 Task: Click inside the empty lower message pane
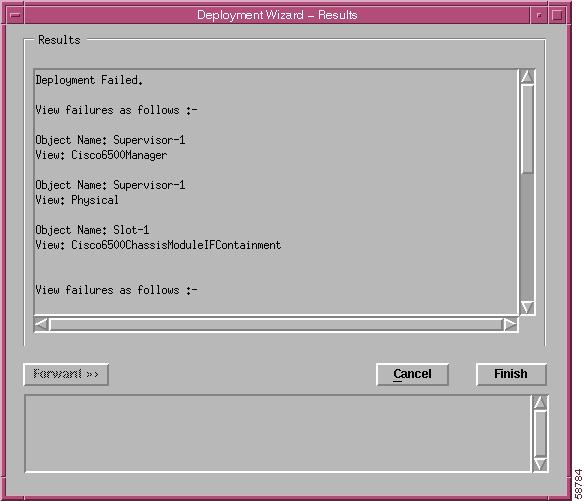tap(278, 434)
